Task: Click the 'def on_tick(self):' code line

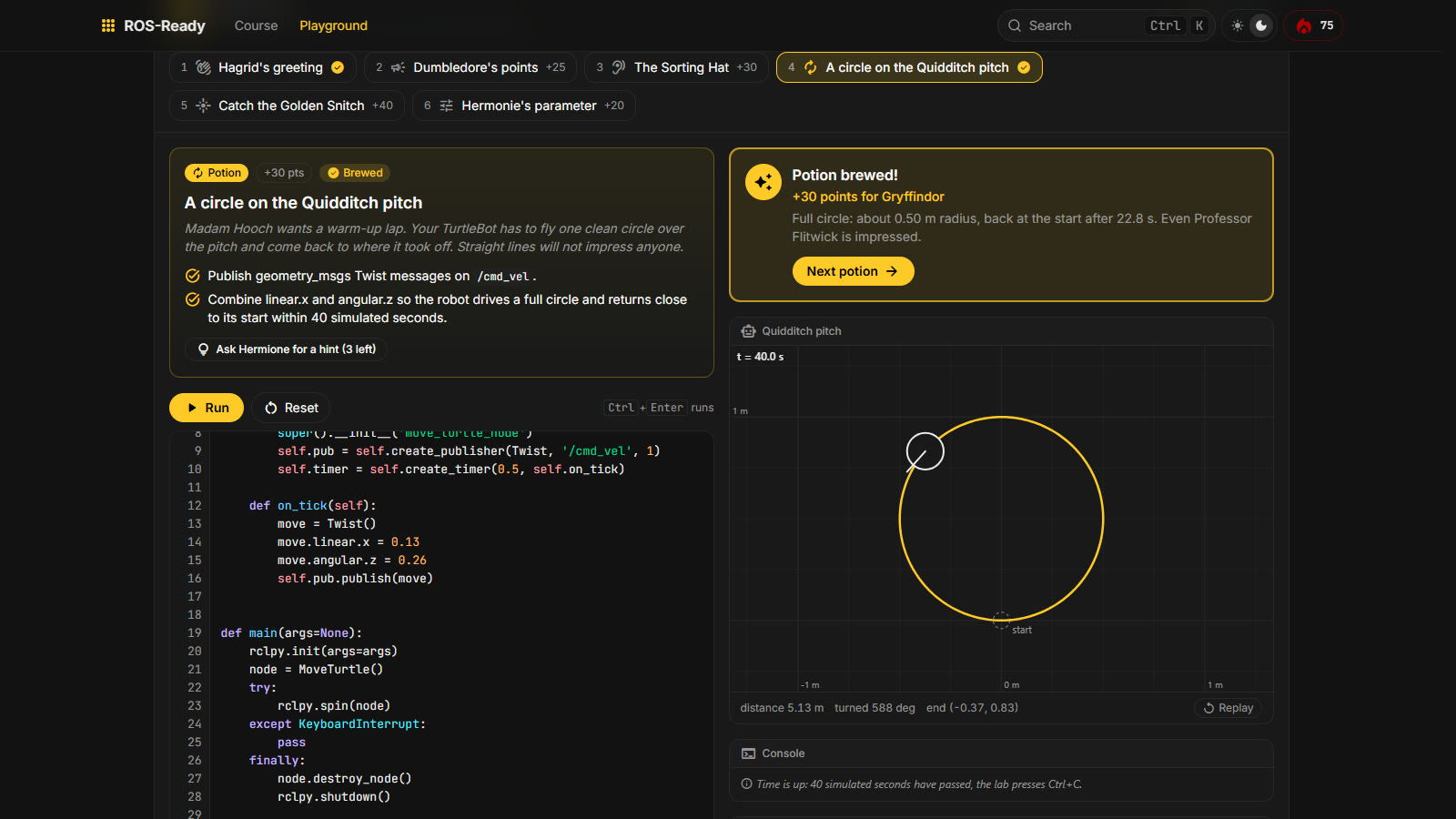Action: (x=313, y=506)
